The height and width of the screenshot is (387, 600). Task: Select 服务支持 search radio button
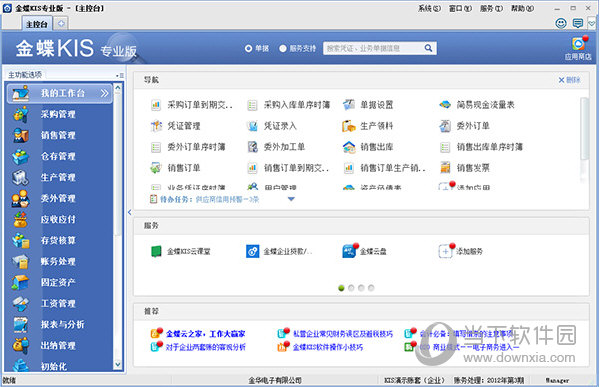coord(283,49)
